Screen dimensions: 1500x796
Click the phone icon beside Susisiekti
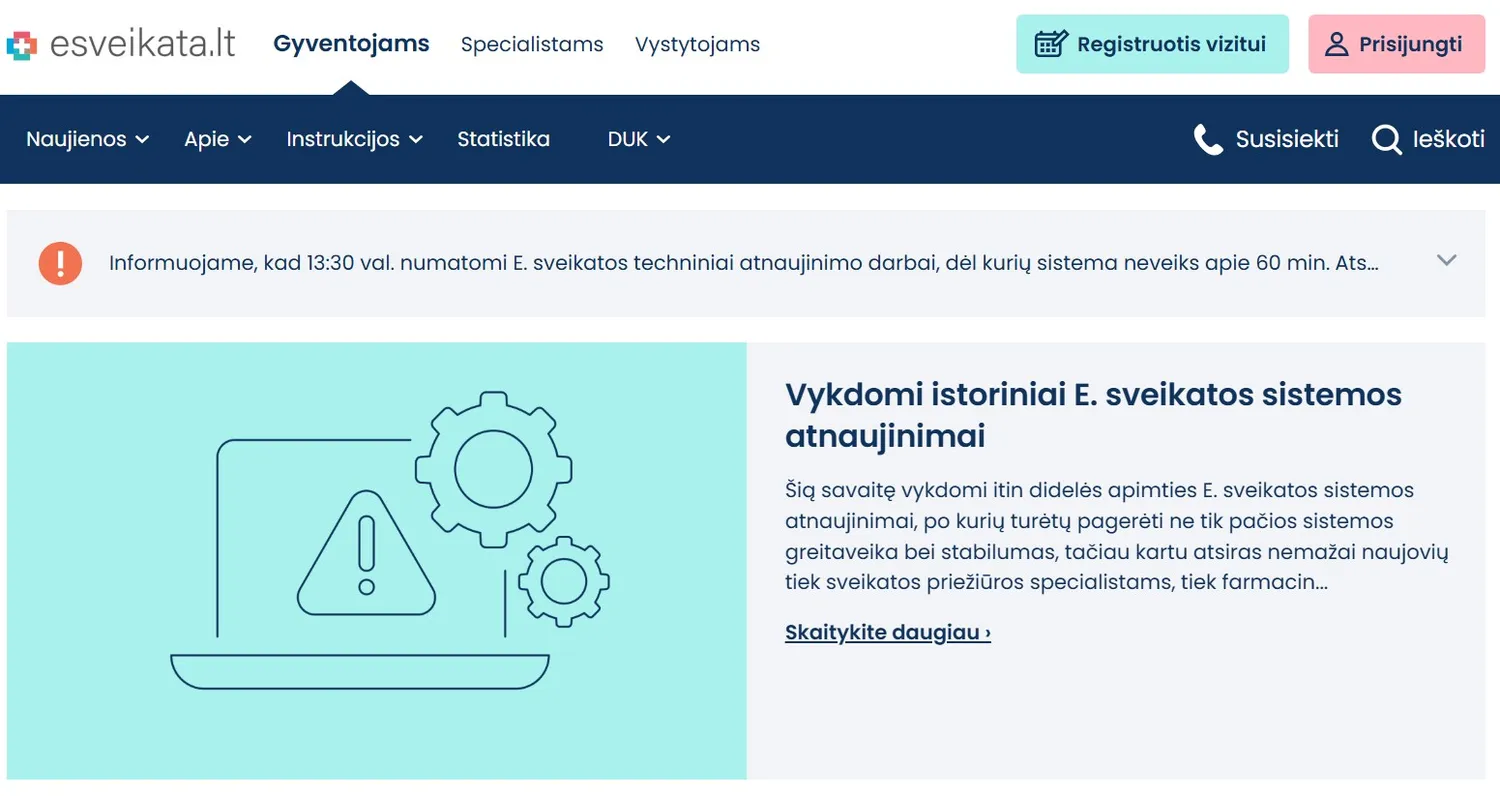[1209, 140]
